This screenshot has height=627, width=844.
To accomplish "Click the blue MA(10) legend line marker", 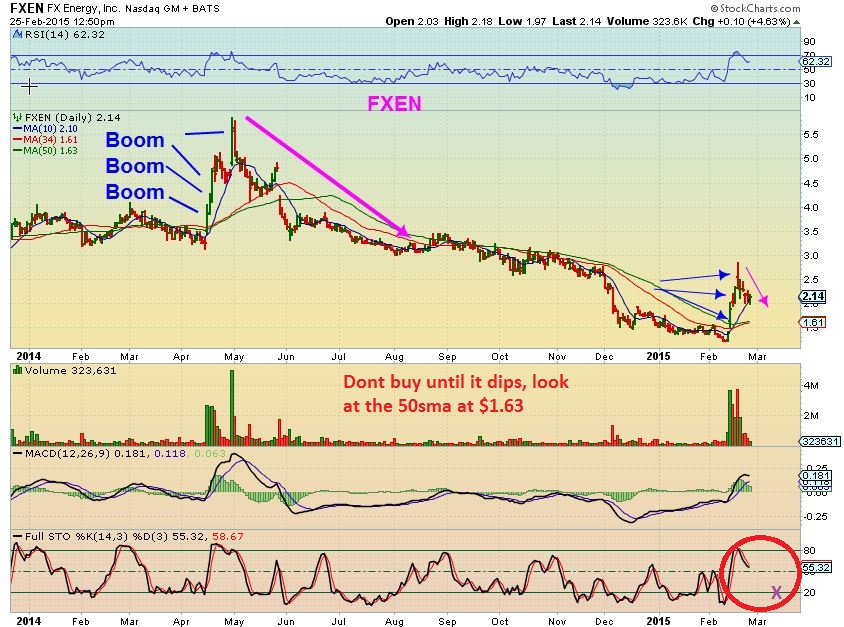I will coord(17,129).
